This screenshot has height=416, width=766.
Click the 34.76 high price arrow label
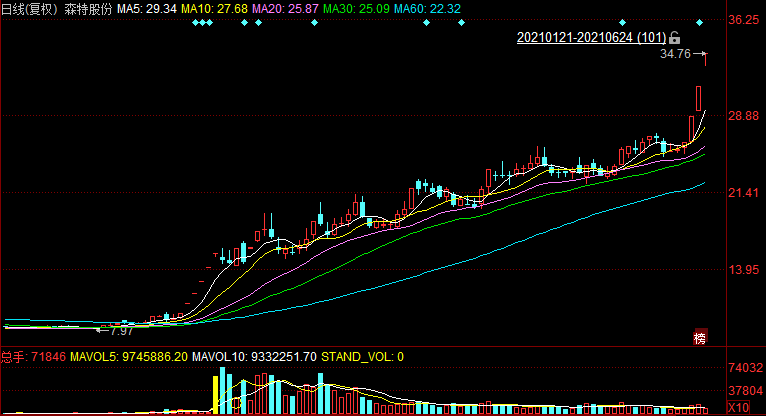[x=682, y=54]
